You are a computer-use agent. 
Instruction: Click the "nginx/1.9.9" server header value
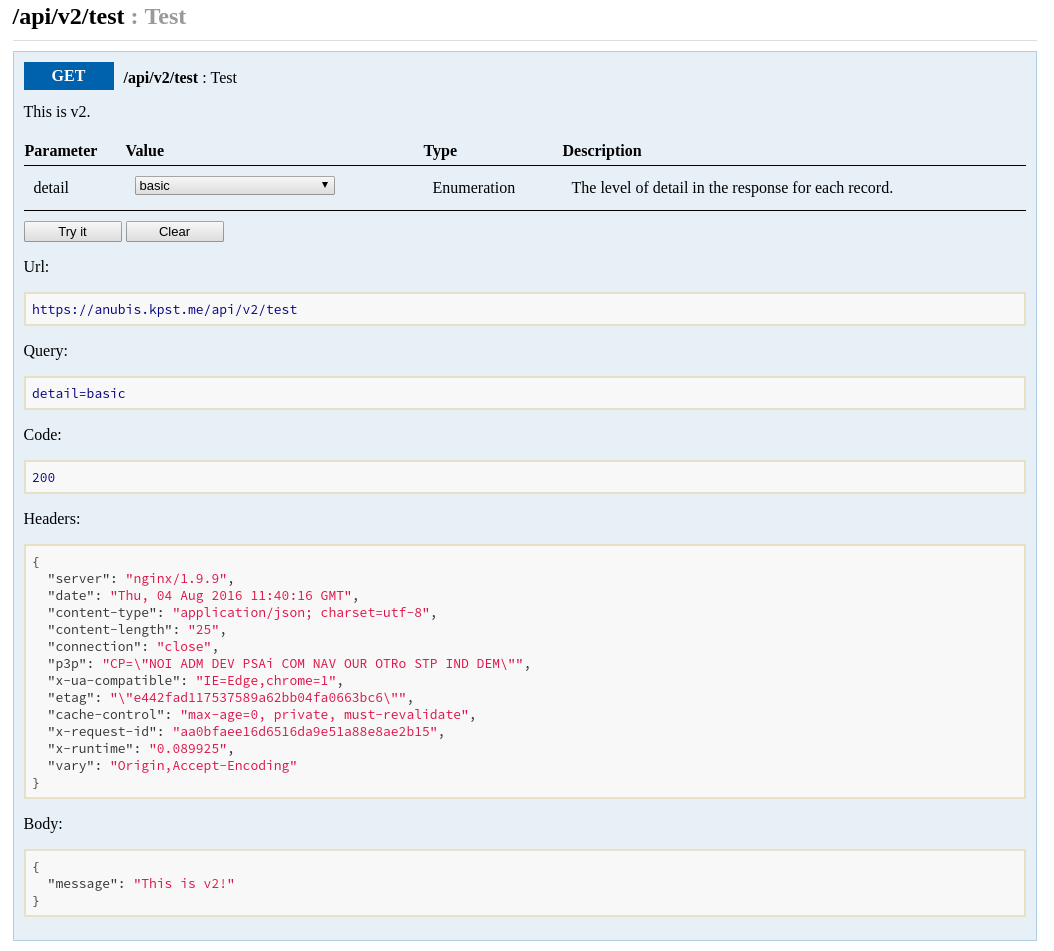pyautogui.click(x=176, y=579)
